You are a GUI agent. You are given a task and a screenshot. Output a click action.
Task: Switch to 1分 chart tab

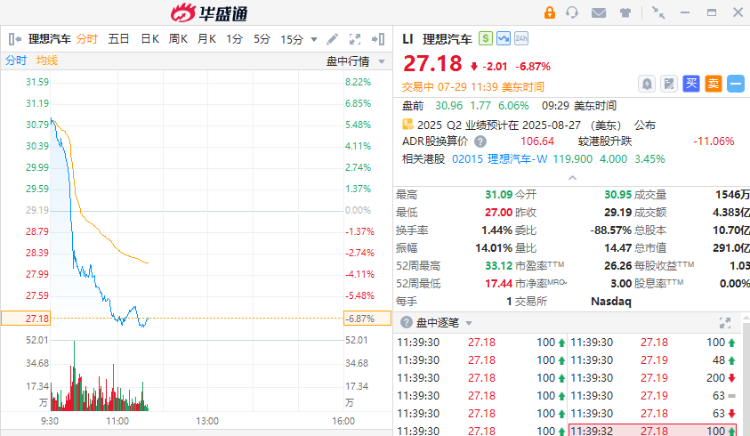[x=234, y=39]
